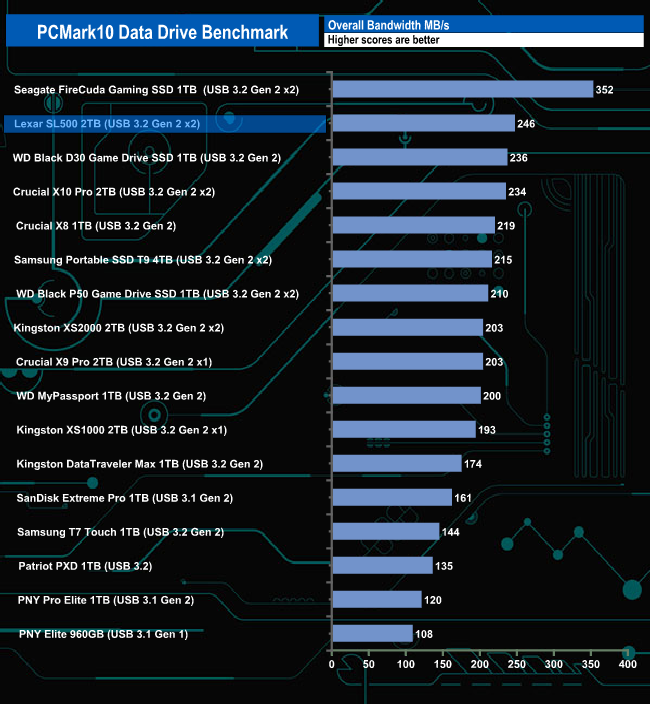650x704 pixels.
Task: Select the Crucial X8 1TB label
Action: click(x=96, y=226)
